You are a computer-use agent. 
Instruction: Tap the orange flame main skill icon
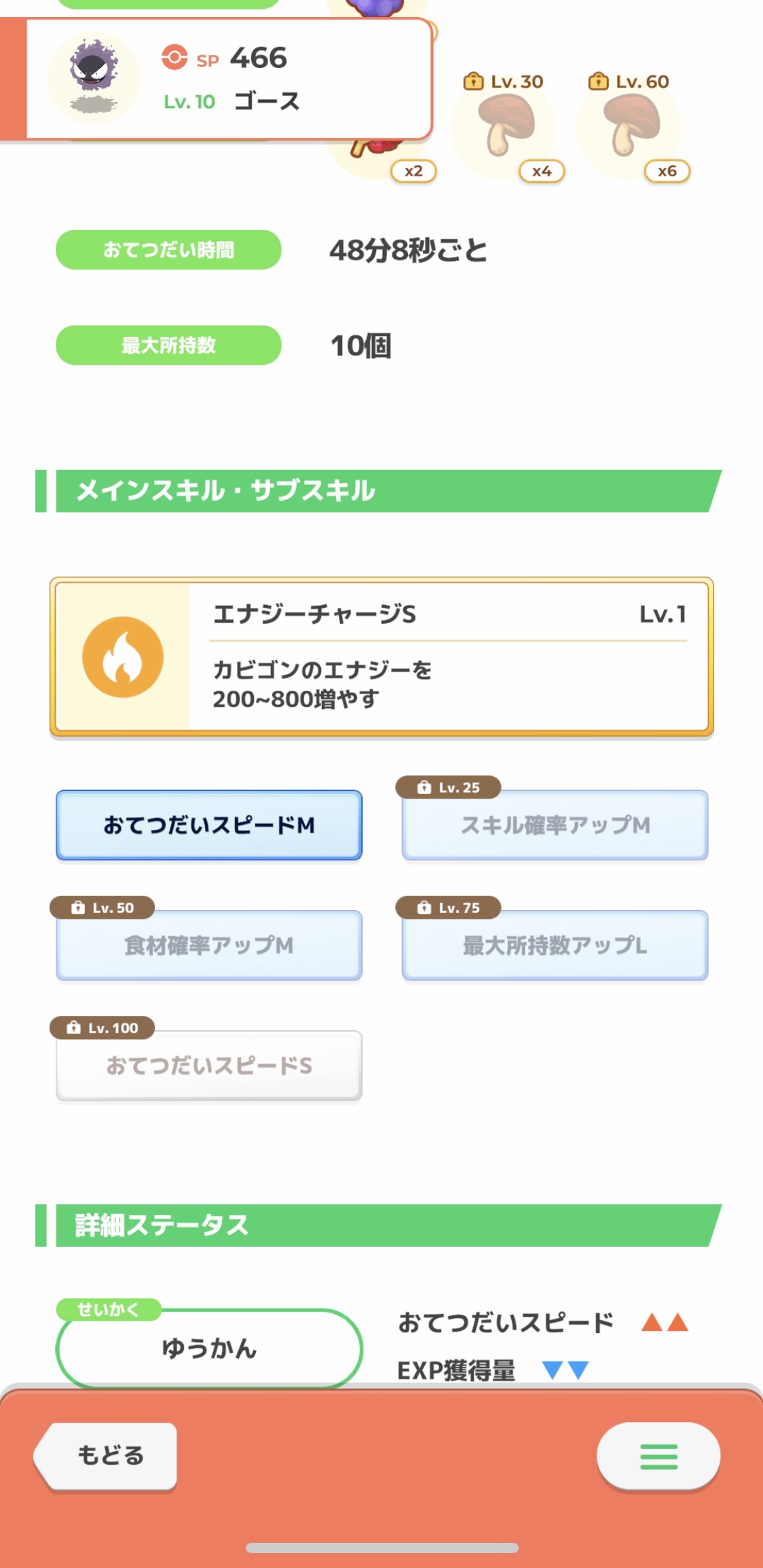point(123,657)
